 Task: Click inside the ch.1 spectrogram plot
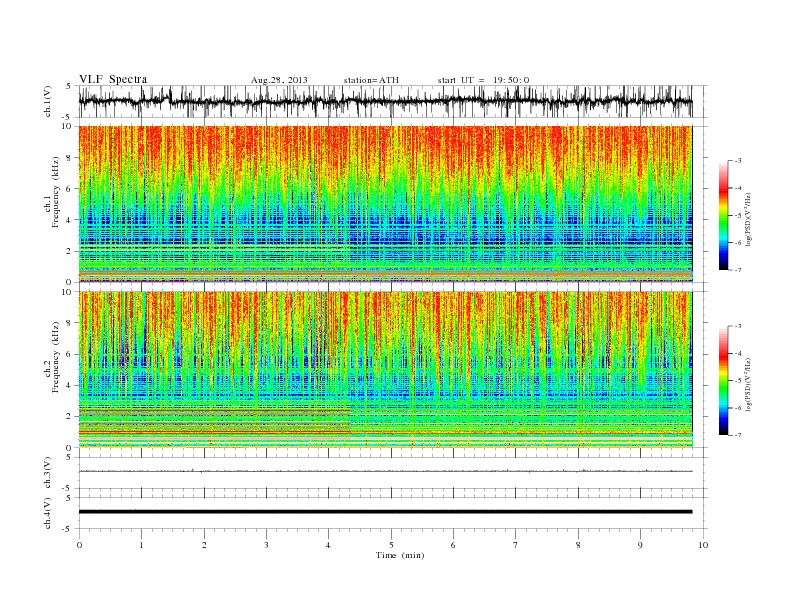click(385, 204)
